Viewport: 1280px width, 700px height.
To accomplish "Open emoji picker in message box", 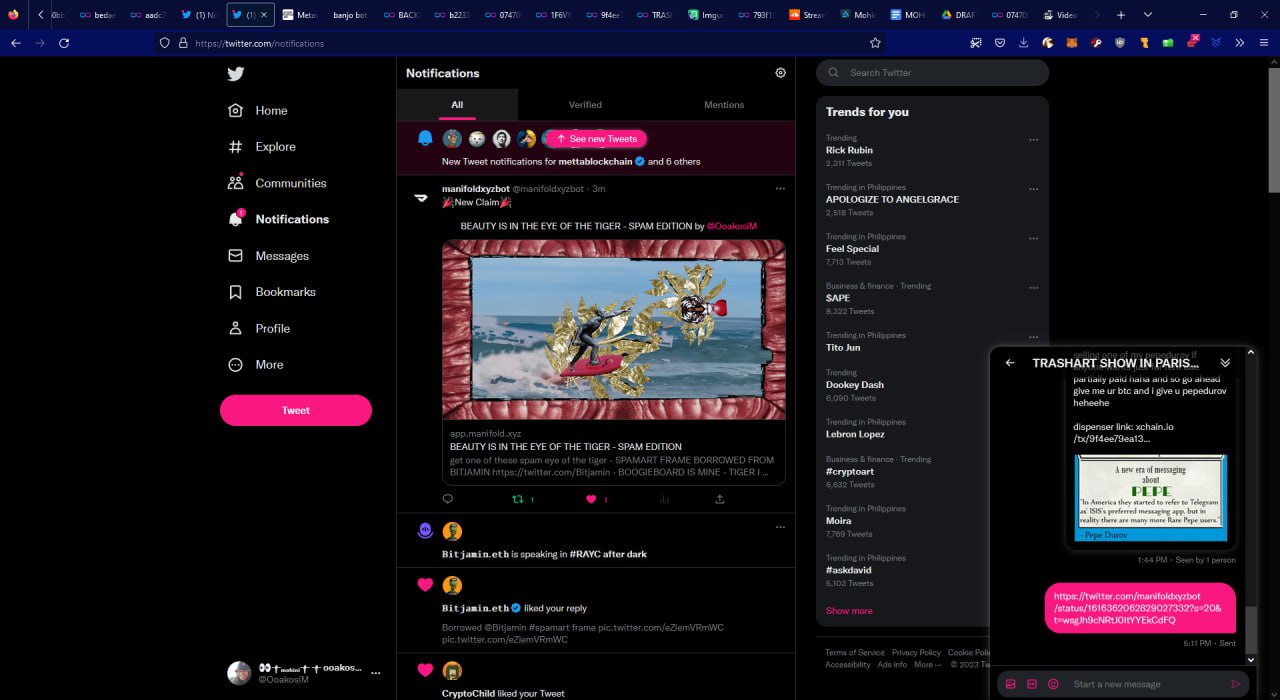I will tap(1053, 684).
